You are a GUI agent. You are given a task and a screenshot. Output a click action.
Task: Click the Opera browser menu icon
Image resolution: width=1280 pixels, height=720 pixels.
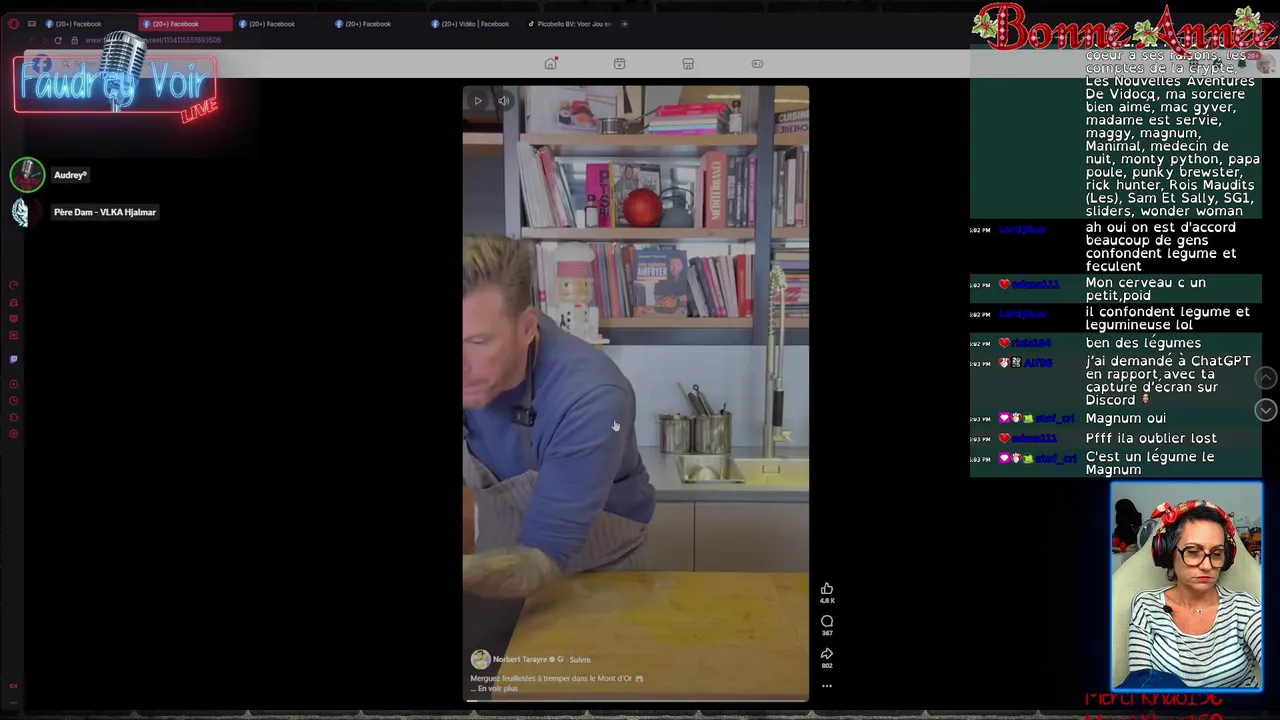pyautogui.click(x=13, y=24)
